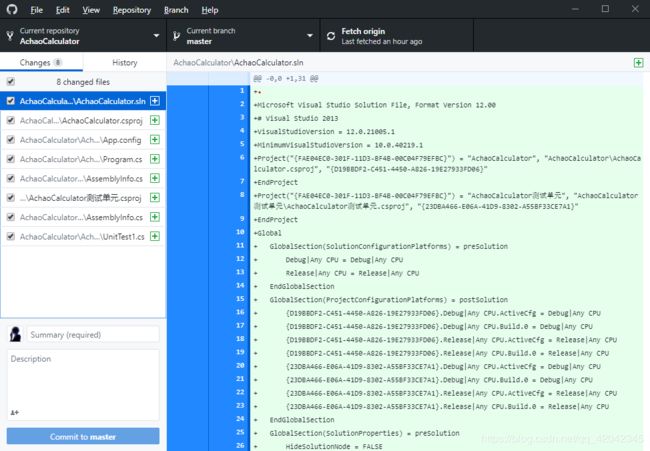The width and height of the screenshot is (650, 451).
Task: Click added-status icon for App.config
Action: click(x=155, y=140)
